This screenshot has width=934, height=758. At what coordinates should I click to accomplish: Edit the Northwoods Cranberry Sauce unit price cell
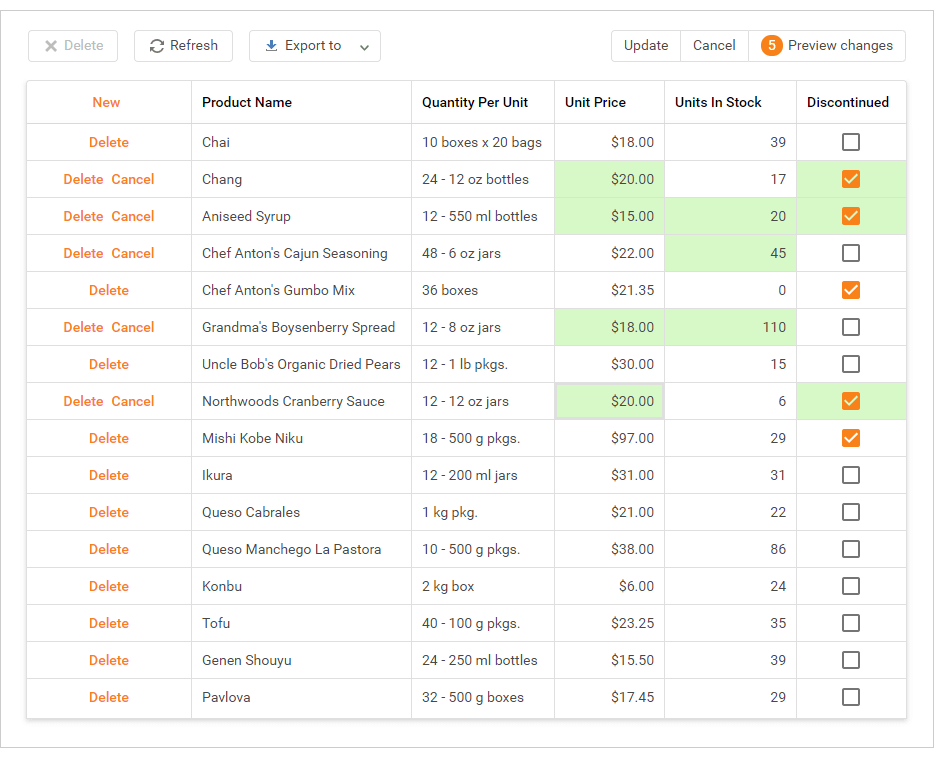tap(609, 401)
